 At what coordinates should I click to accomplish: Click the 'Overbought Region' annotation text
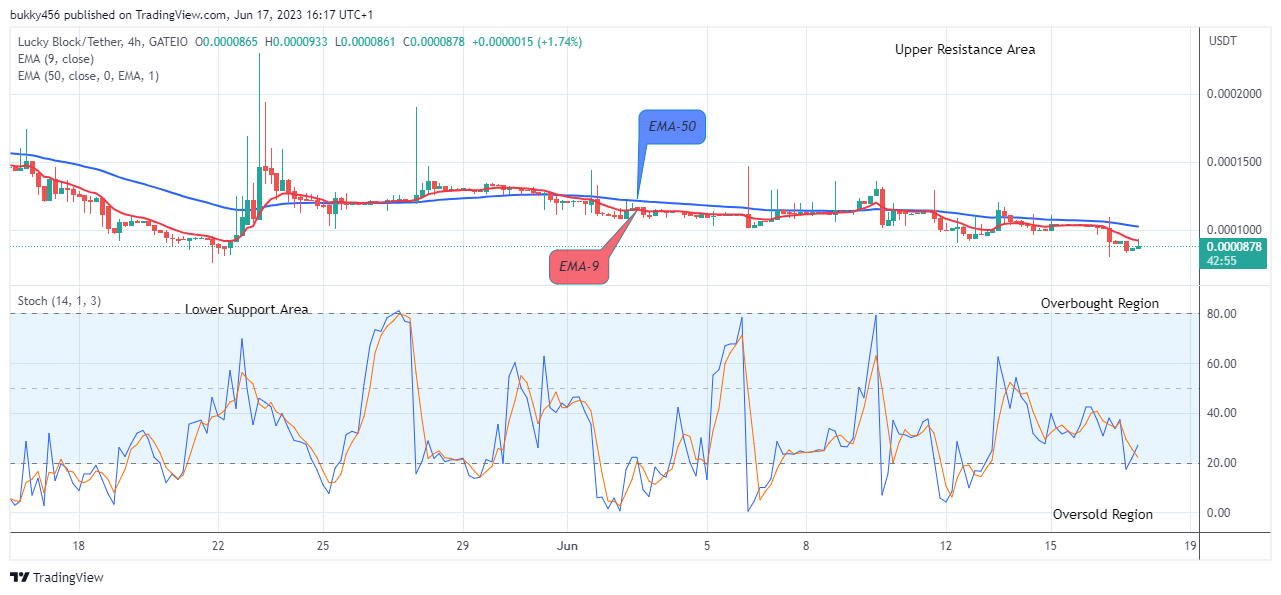(x=1100, y=303)
